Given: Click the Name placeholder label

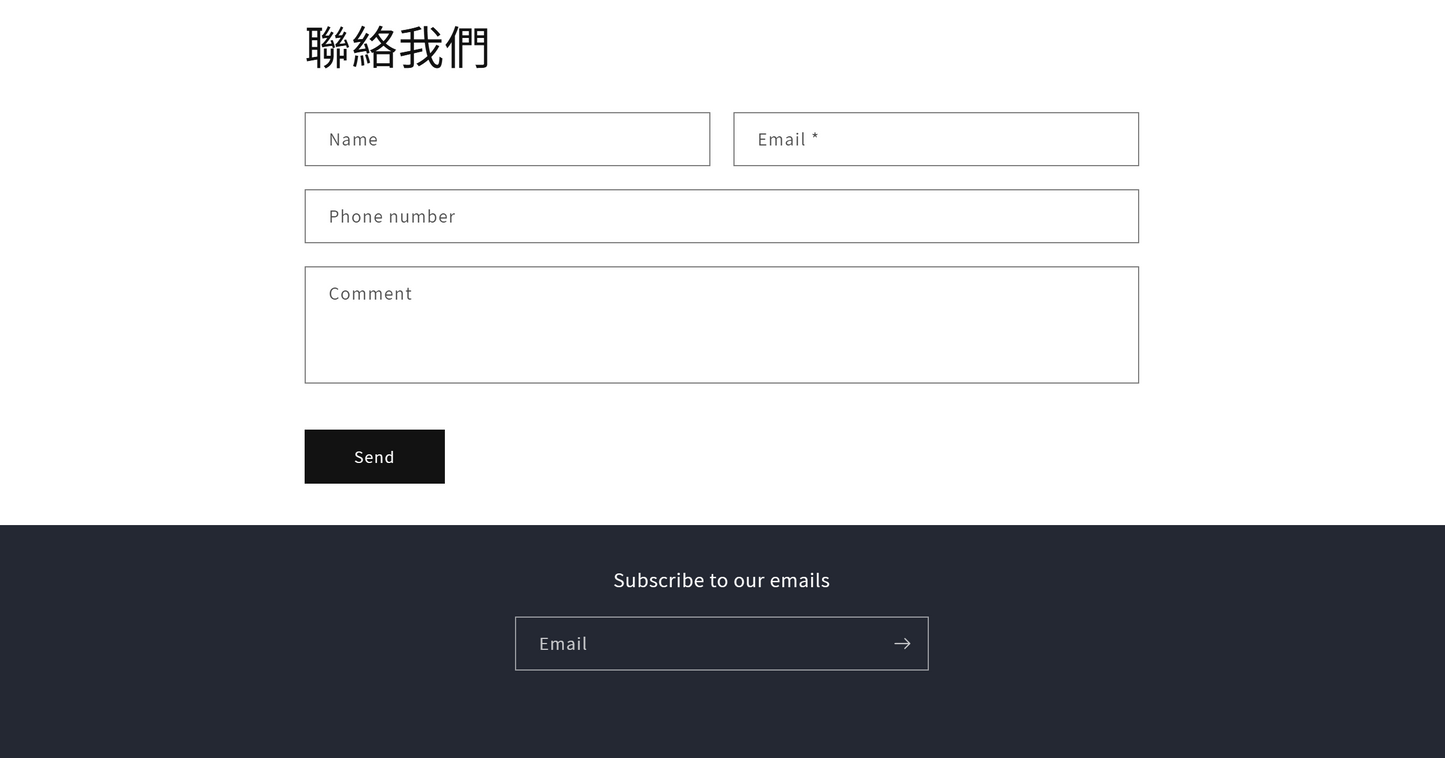Looking at the screenshot, I should 353,139.
